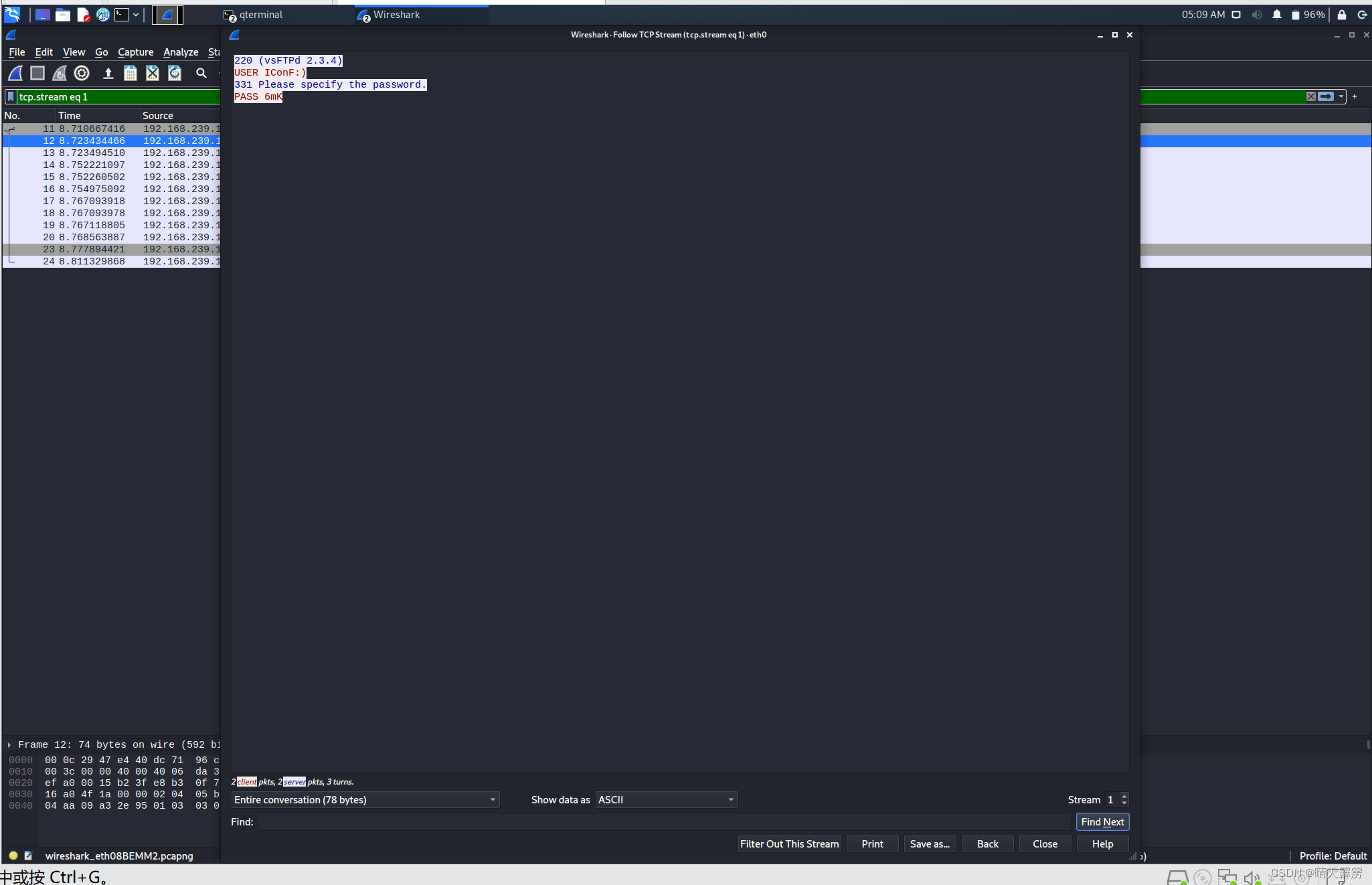
Task: Edit capture file properties icon in status bar
Action: click(x=29, y=856)
